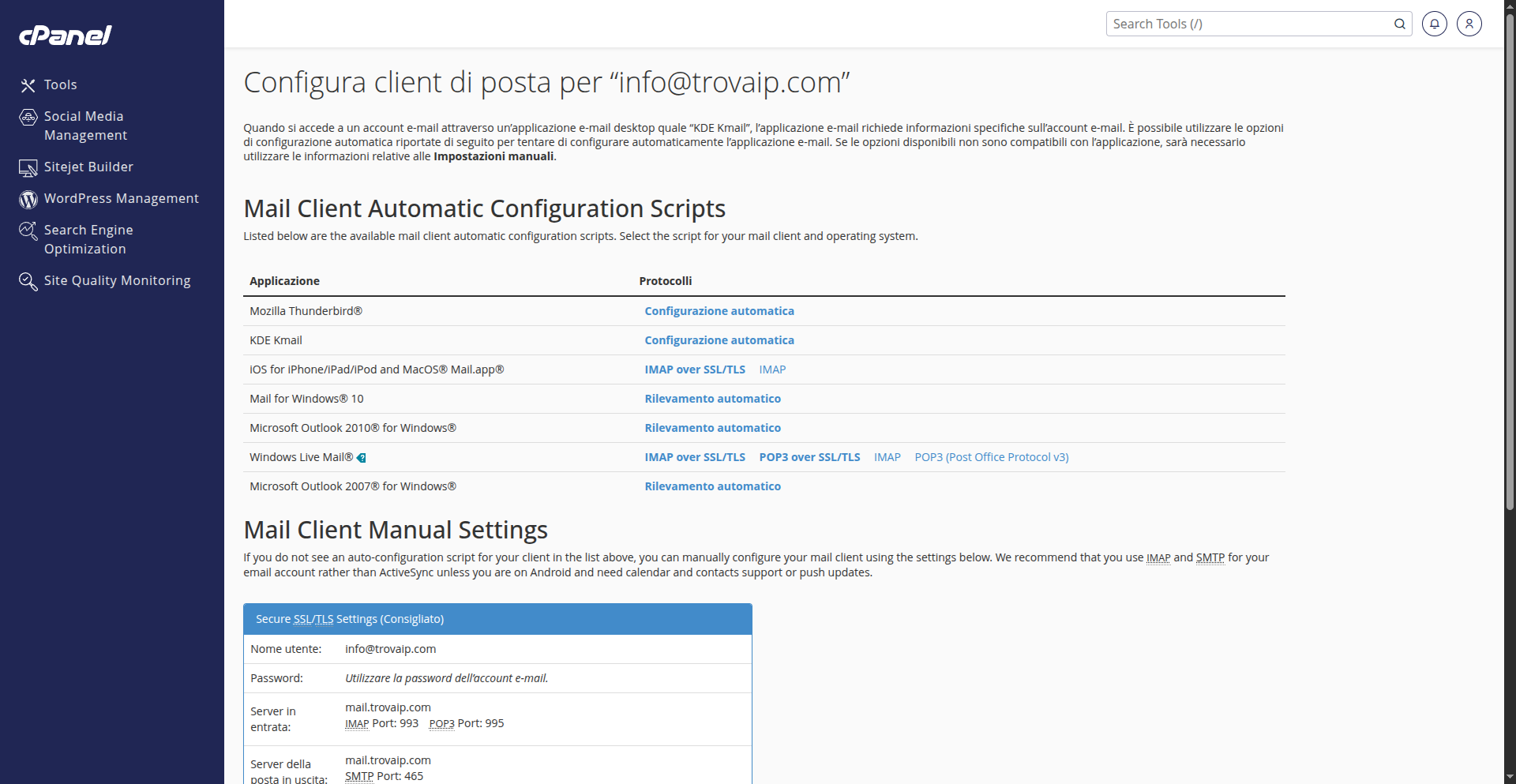Click the username value info@trovaip.com

(x=391, y=649)
